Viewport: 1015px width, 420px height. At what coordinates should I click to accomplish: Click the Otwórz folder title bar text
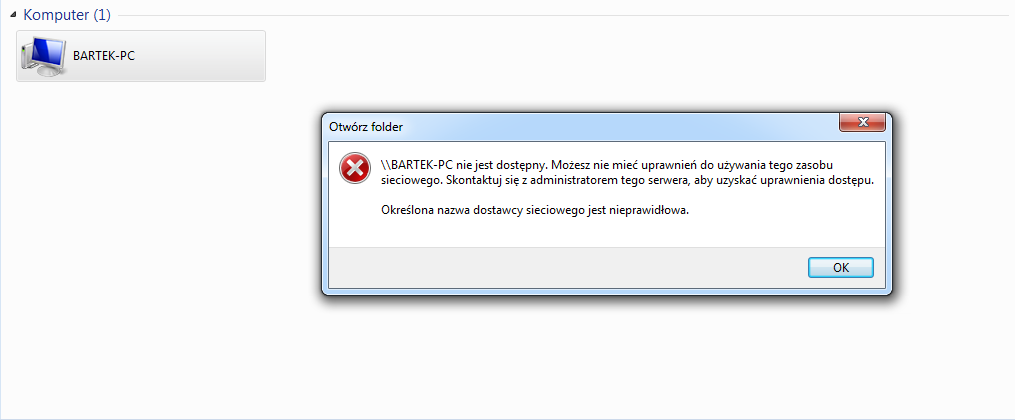366,127
